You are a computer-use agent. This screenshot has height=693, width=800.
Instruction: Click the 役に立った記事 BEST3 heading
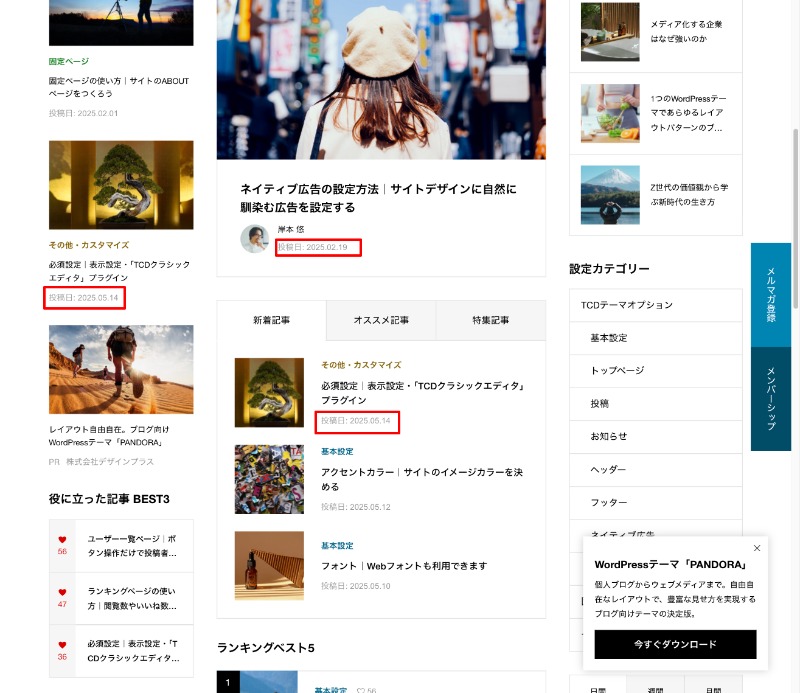point(109,499)
